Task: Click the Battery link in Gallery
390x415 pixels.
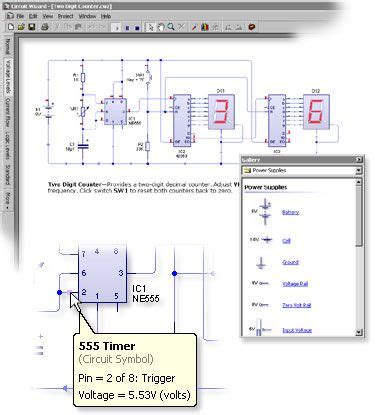Action: tap(290, 212)
